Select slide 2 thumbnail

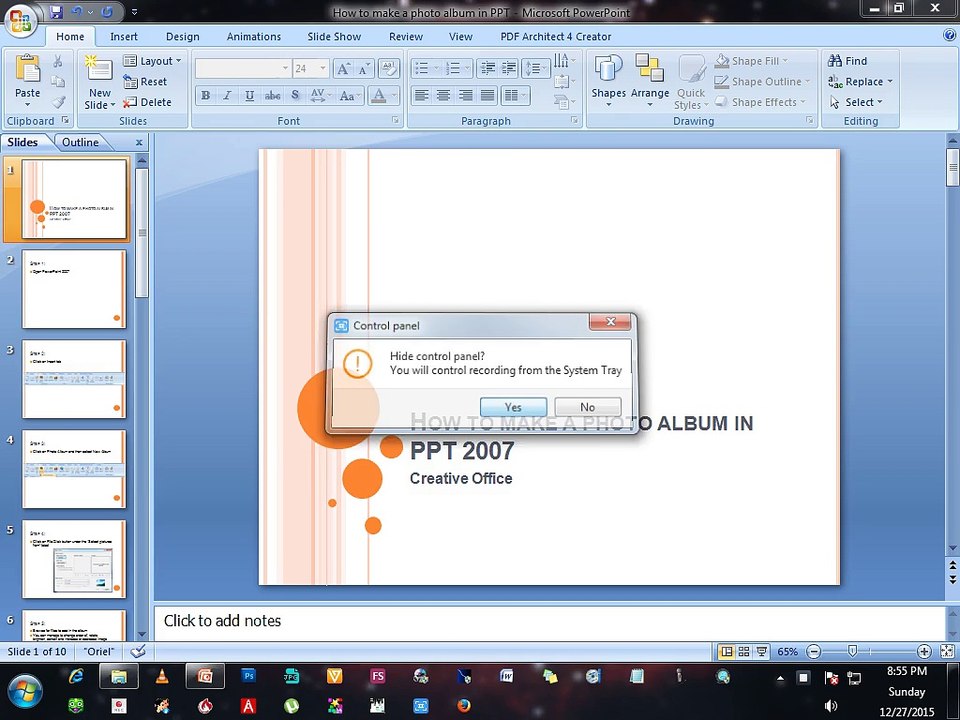click(74, 289)
